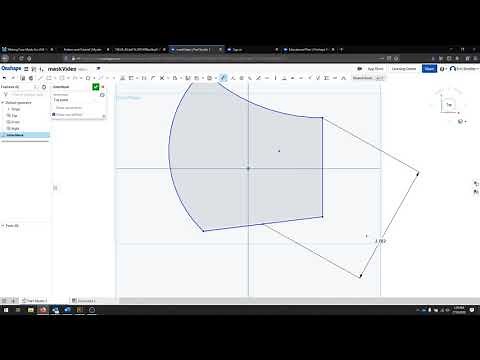Accept sketch with green checkmark
The height and width of the screenshot is (360, 480).
(x=96, y=87)
